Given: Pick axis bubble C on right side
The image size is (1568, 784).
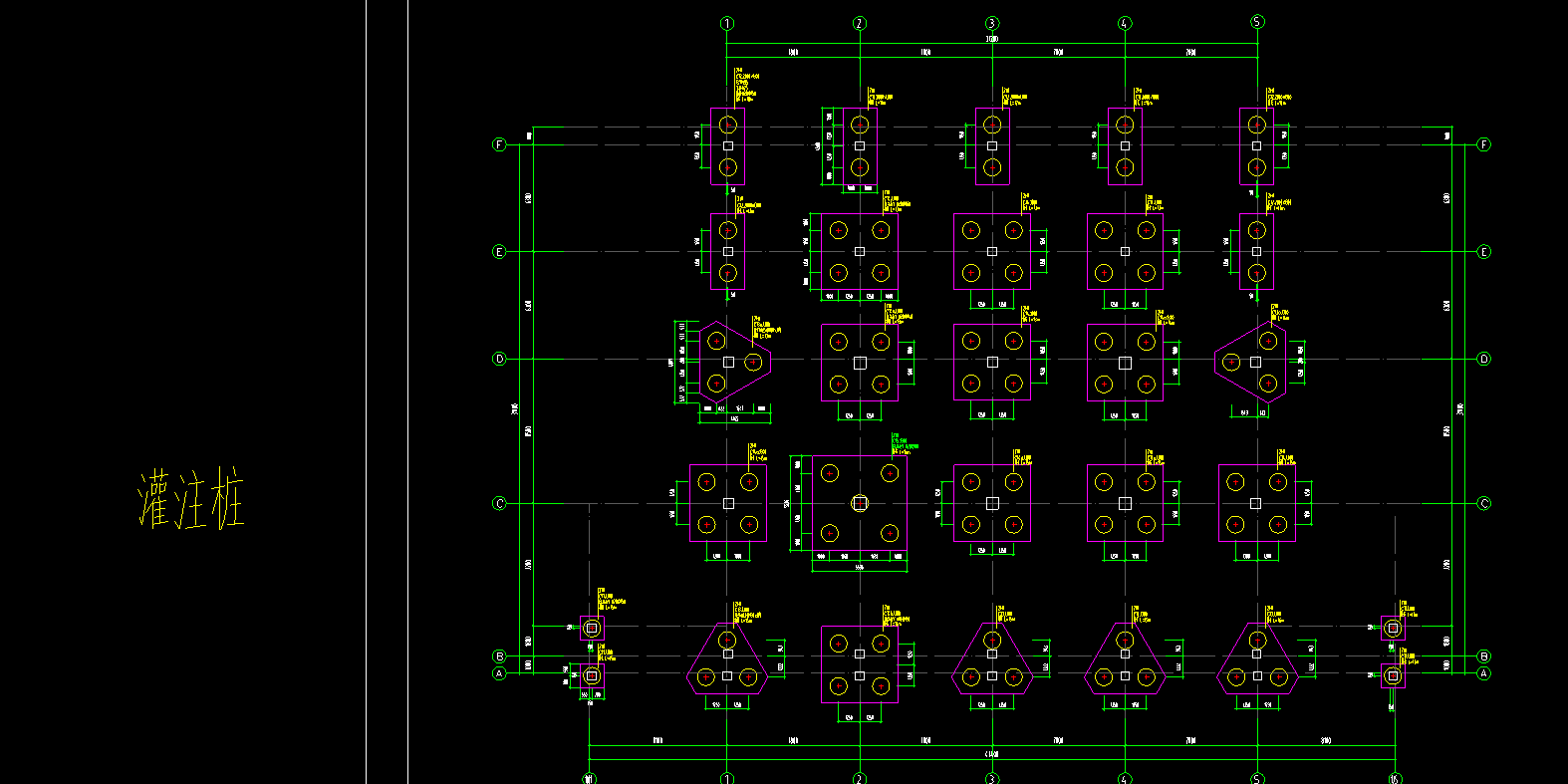Looking at the screenshot, I should pyautogui.click(x=1483, y=503).
